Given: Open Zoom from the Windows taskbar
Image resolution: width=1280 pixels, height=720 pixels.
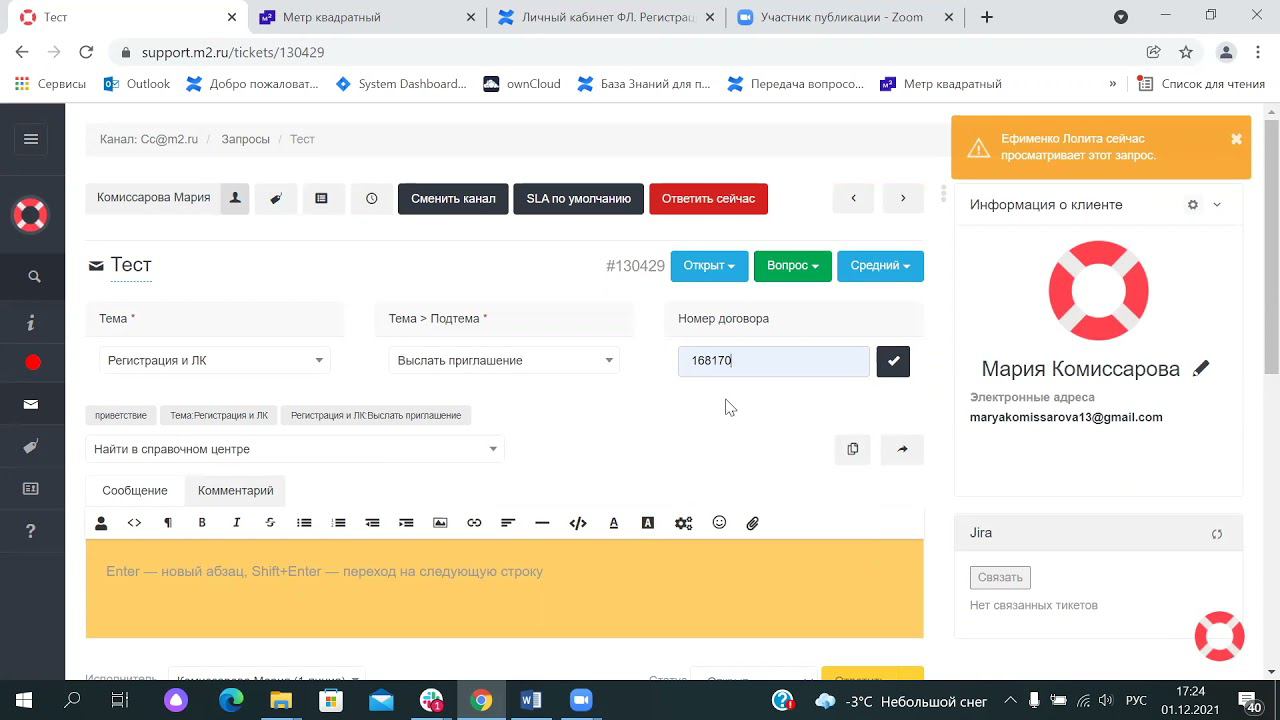Looking at the screenshot, I should pyautogui.click(x=581, y=700).
